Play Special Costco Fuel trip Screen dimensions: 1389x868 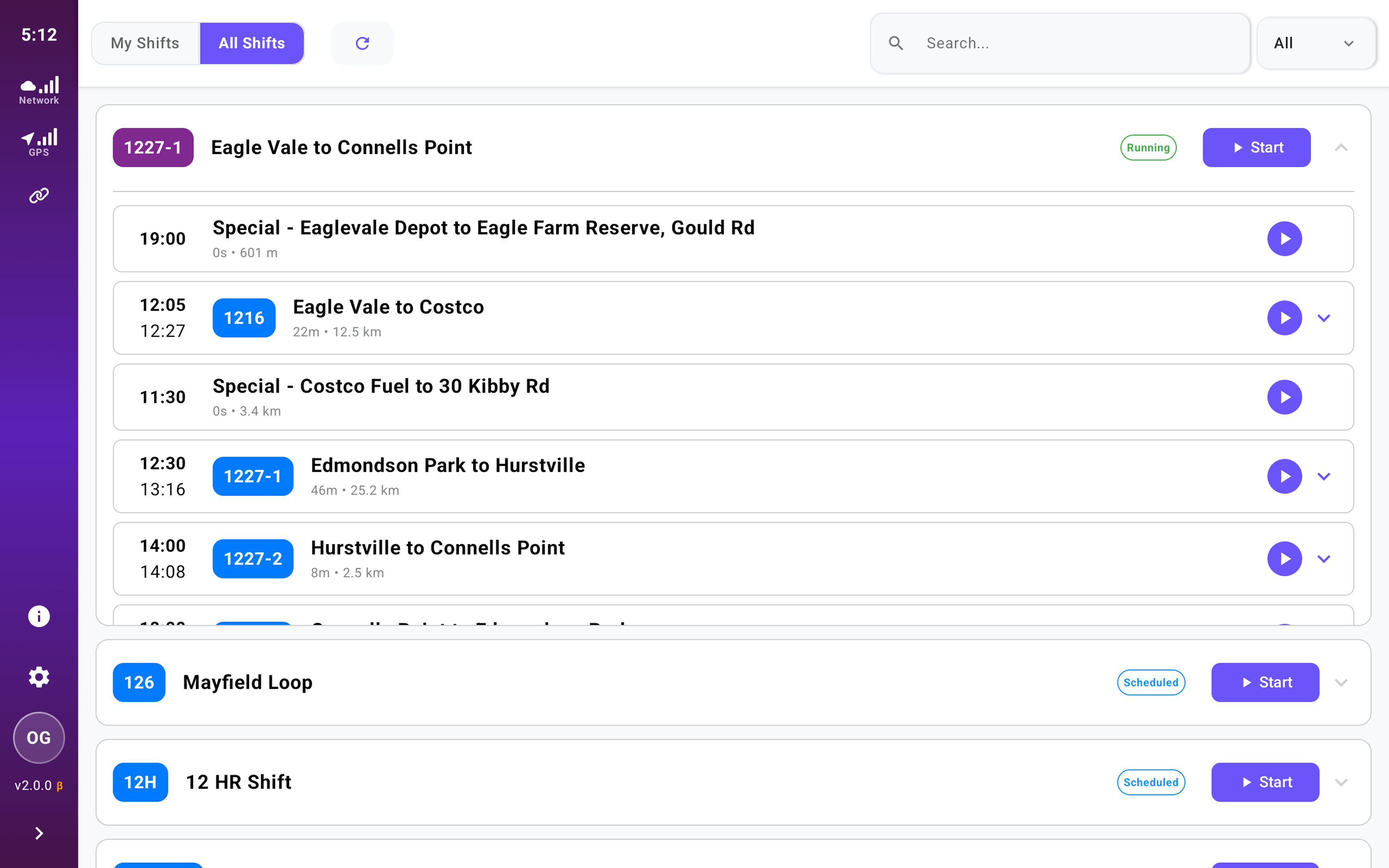1285,397
